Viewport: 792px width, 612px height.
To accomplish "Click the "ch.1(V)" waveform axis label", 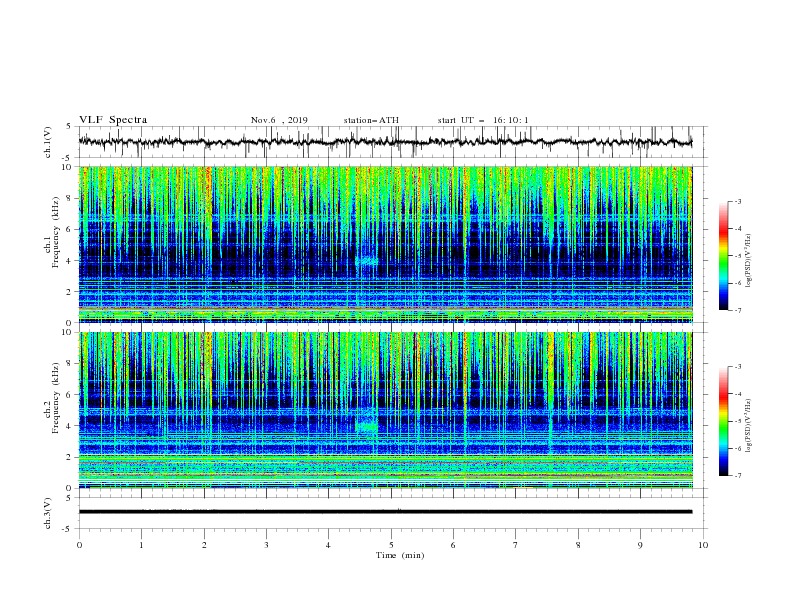I will tap(48, 142).
